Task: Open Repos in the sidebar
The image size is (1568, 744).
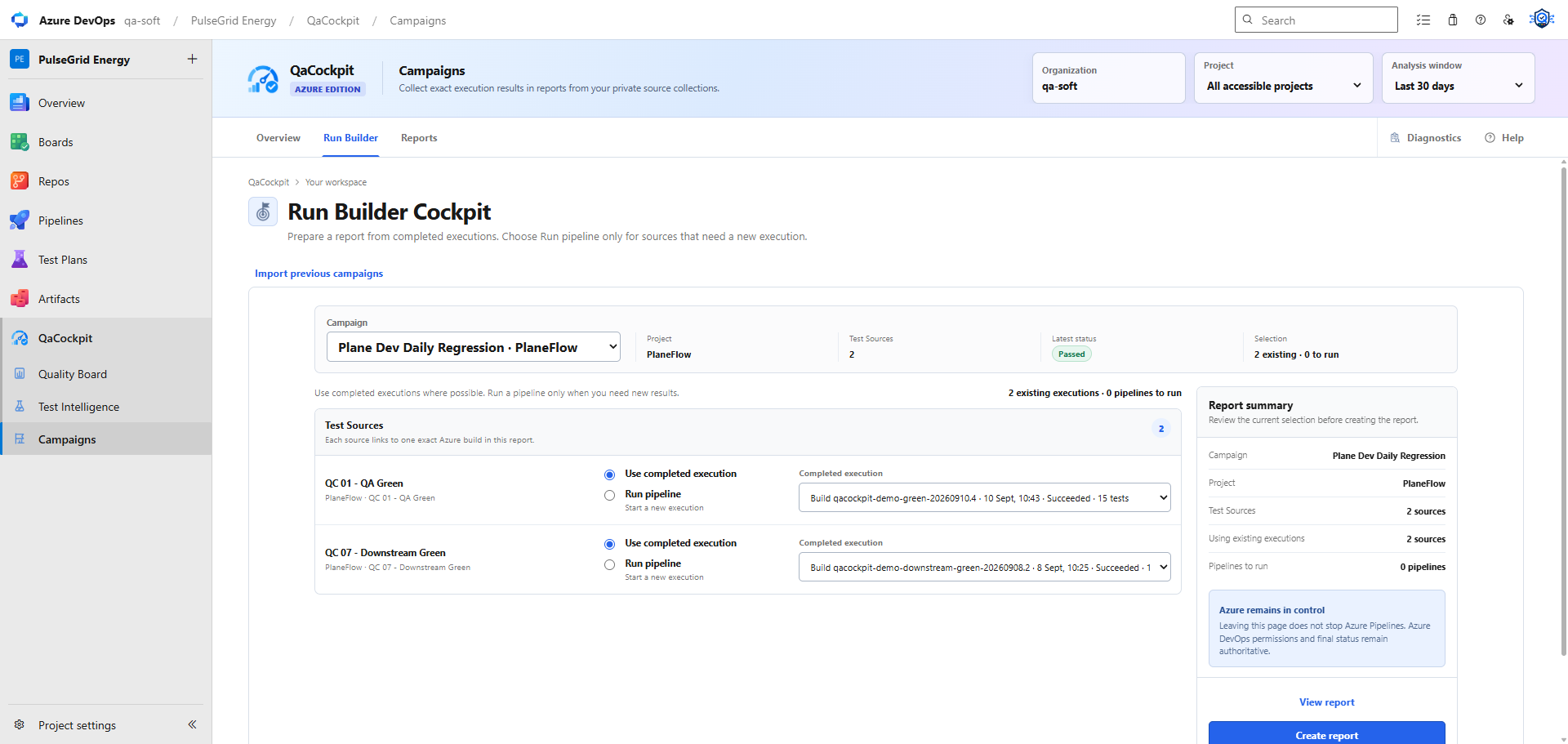Action: [x=106, y=181]
